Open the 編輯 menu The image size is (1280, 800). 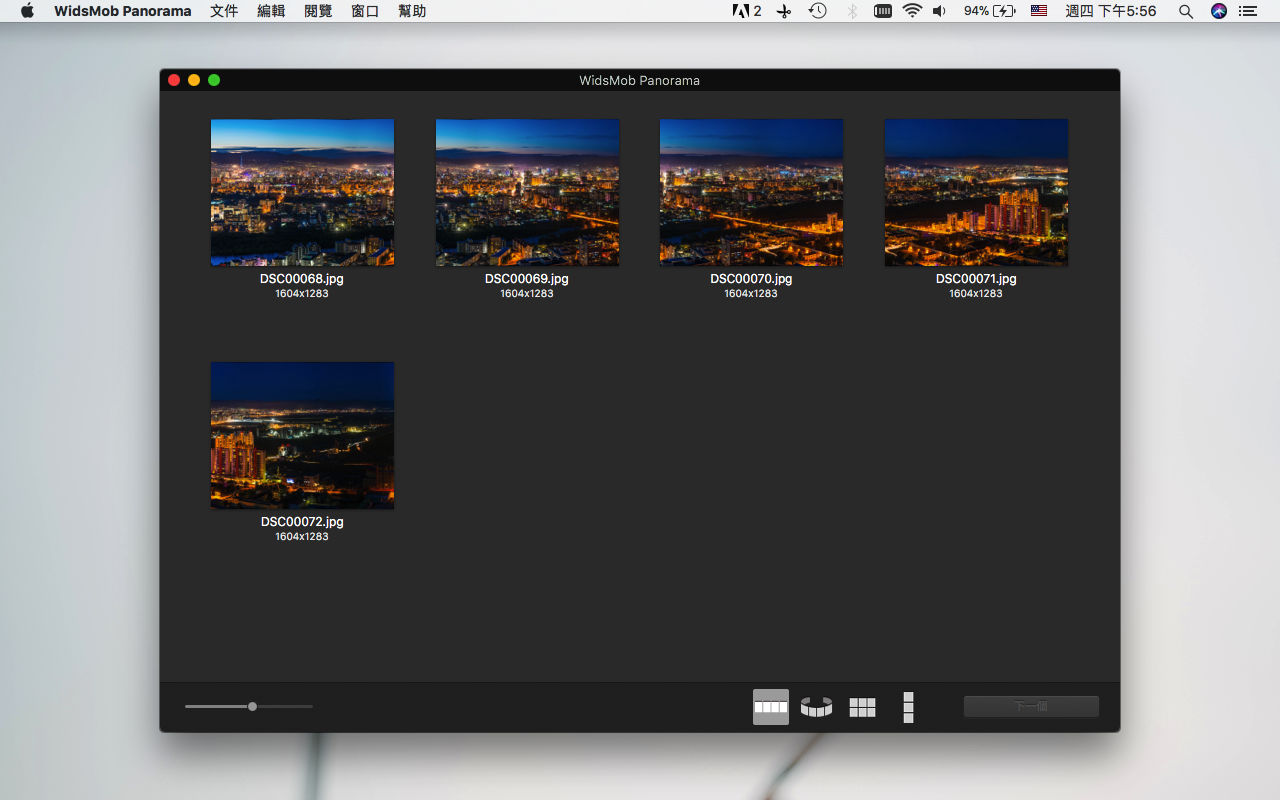[x=271, y=11]
